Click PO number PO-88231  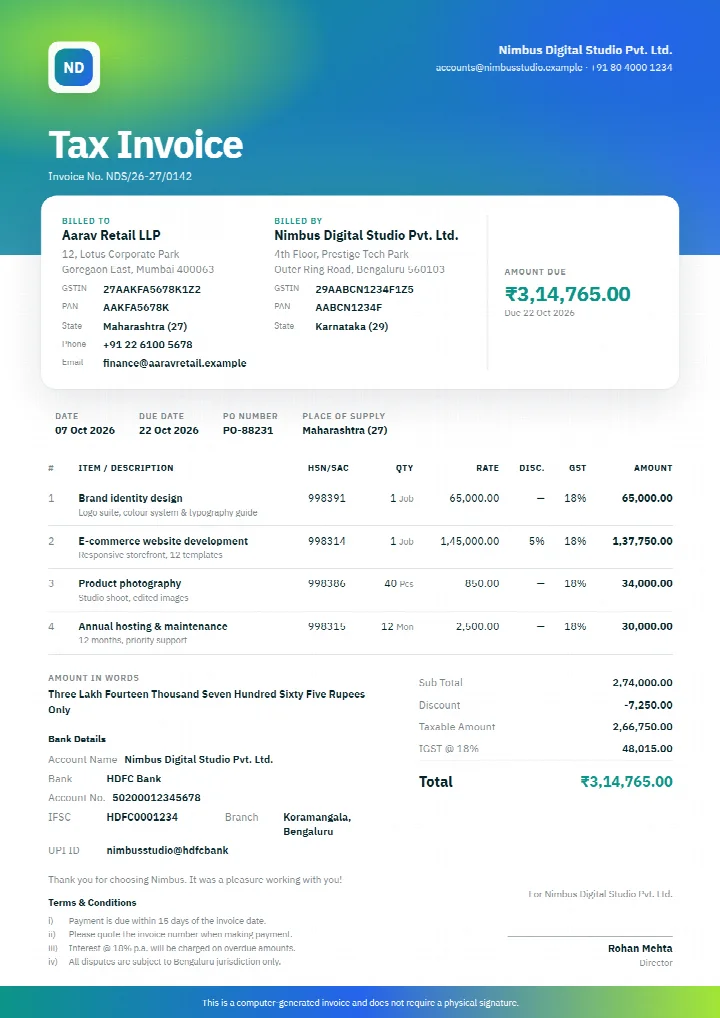coord(248,430)
